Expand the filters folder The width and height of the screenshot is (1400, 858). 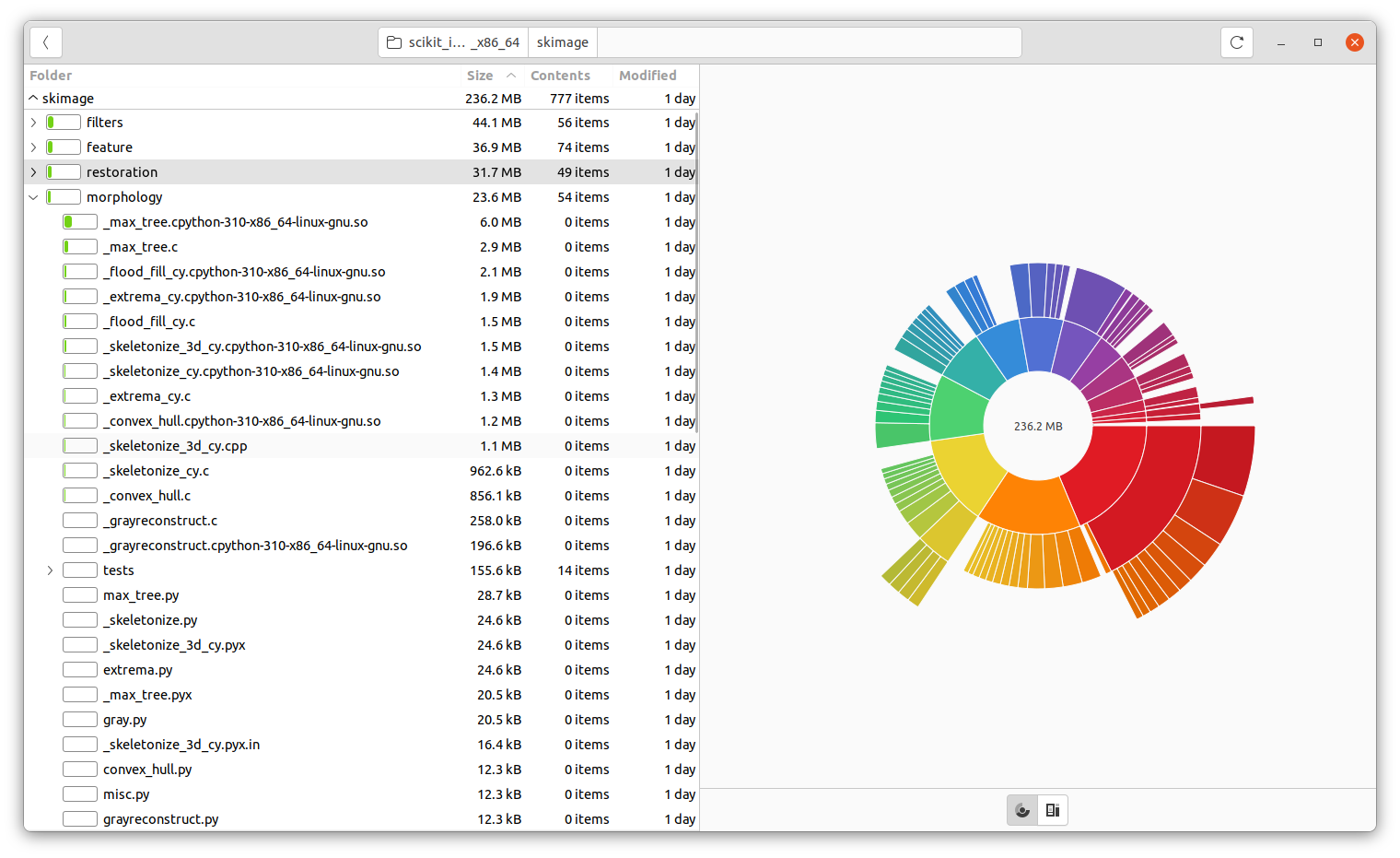(33, 122)
